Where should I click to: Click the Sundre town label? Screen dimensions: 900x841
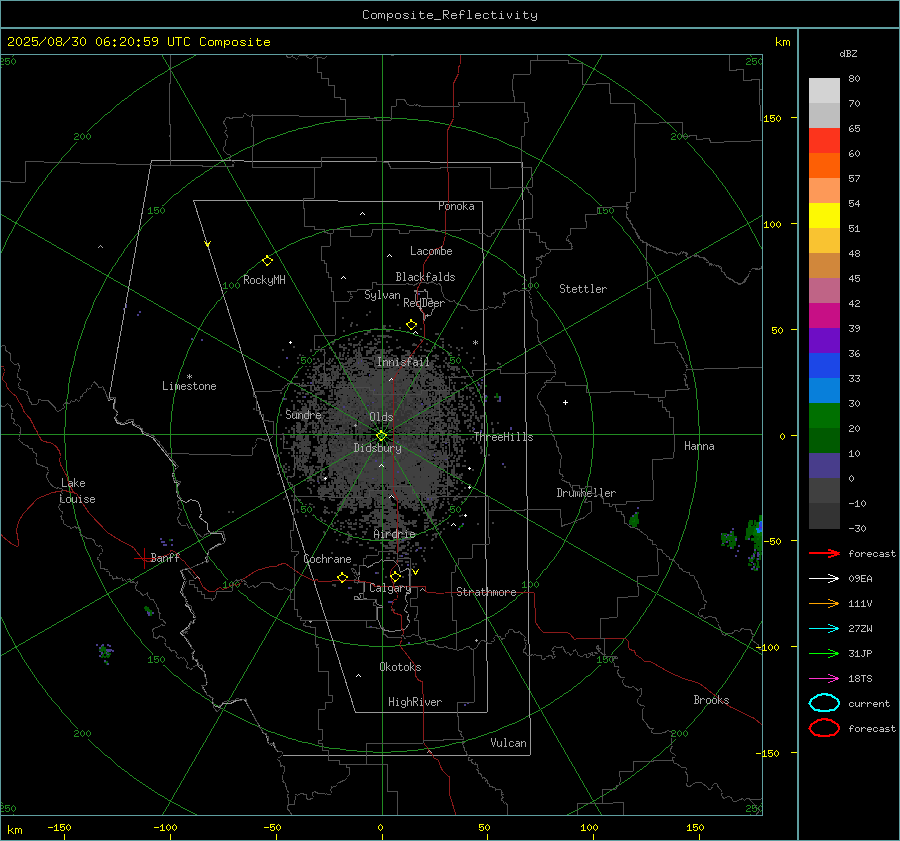pos(303,414)
